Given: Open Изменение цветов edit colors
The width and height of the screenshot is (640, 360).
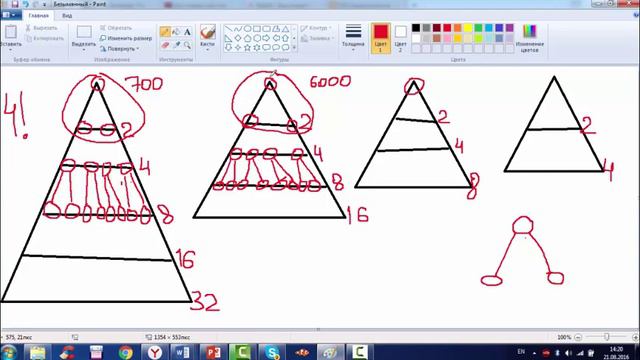Looking at the screenshot, I should 530,38.
